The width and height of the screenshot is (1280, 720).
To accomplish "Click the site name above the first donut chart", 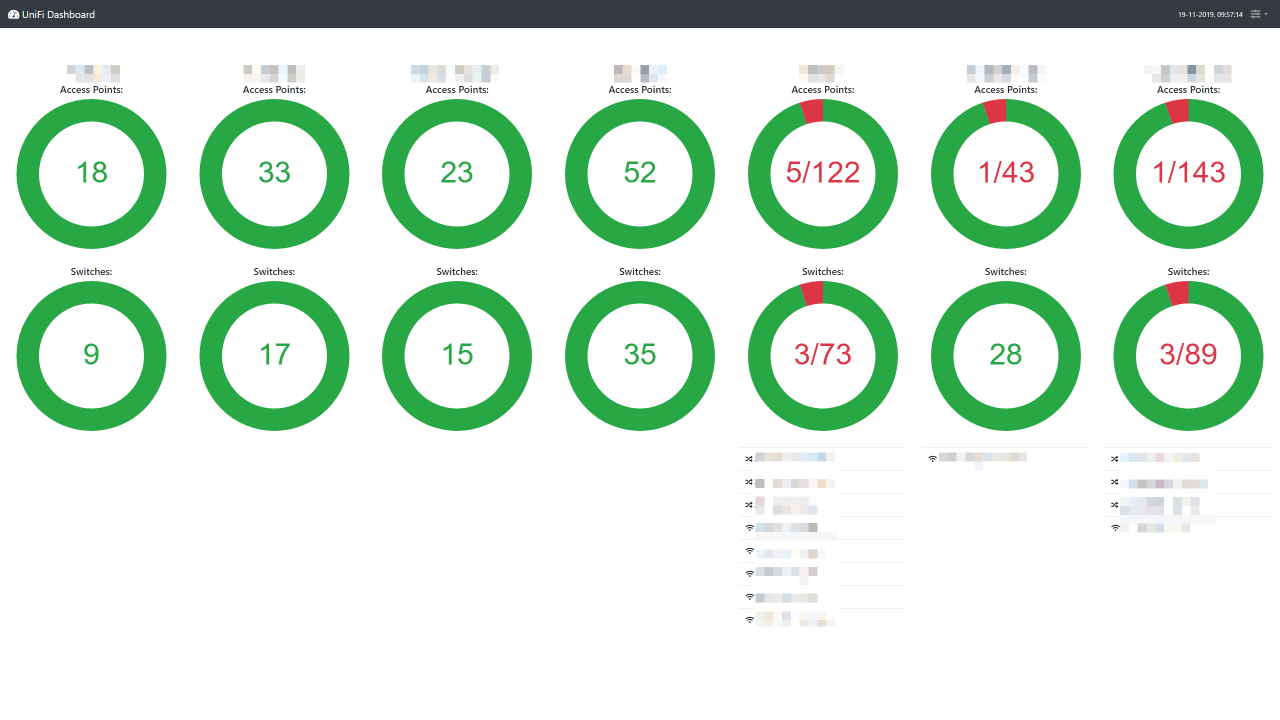I will (91, 71).
